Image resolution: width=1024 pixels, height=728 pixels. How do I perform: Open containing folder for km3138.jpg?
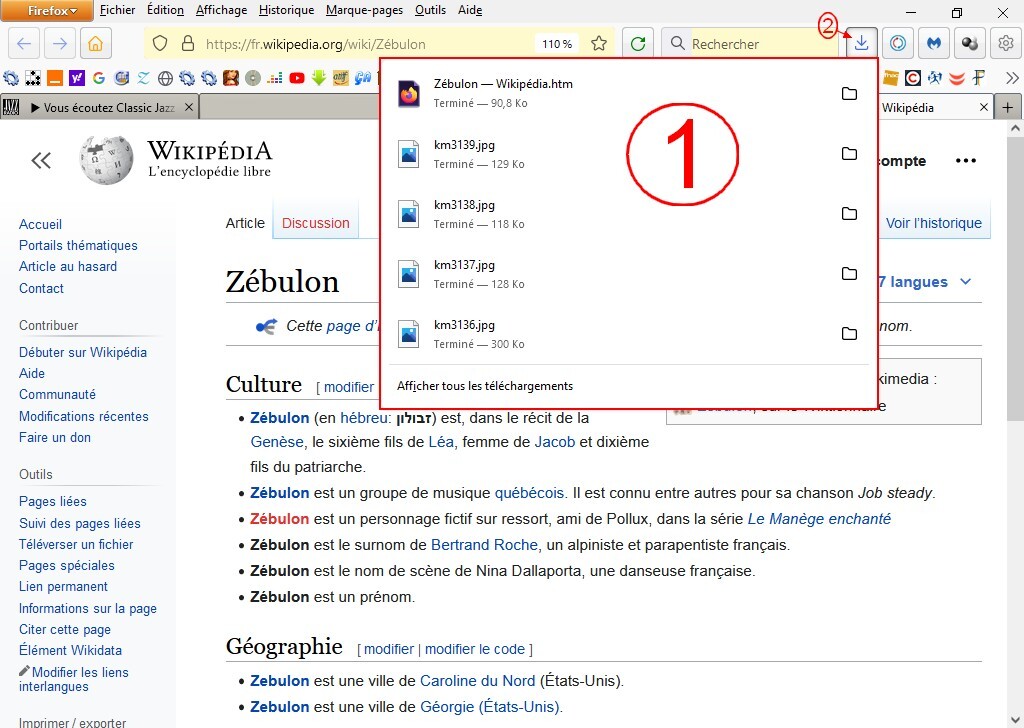tap(849, 214)
